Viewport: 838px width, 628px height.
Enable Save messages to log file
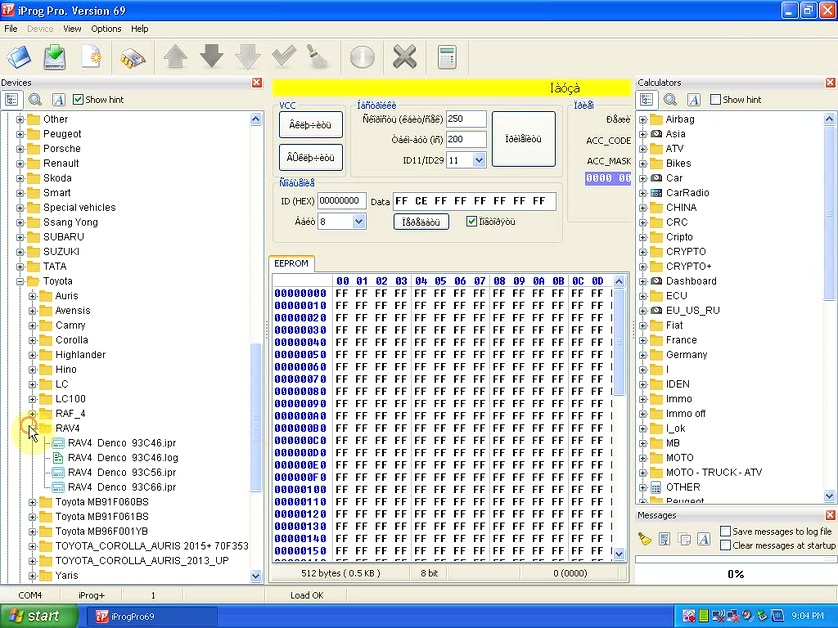tap(725, 531)
